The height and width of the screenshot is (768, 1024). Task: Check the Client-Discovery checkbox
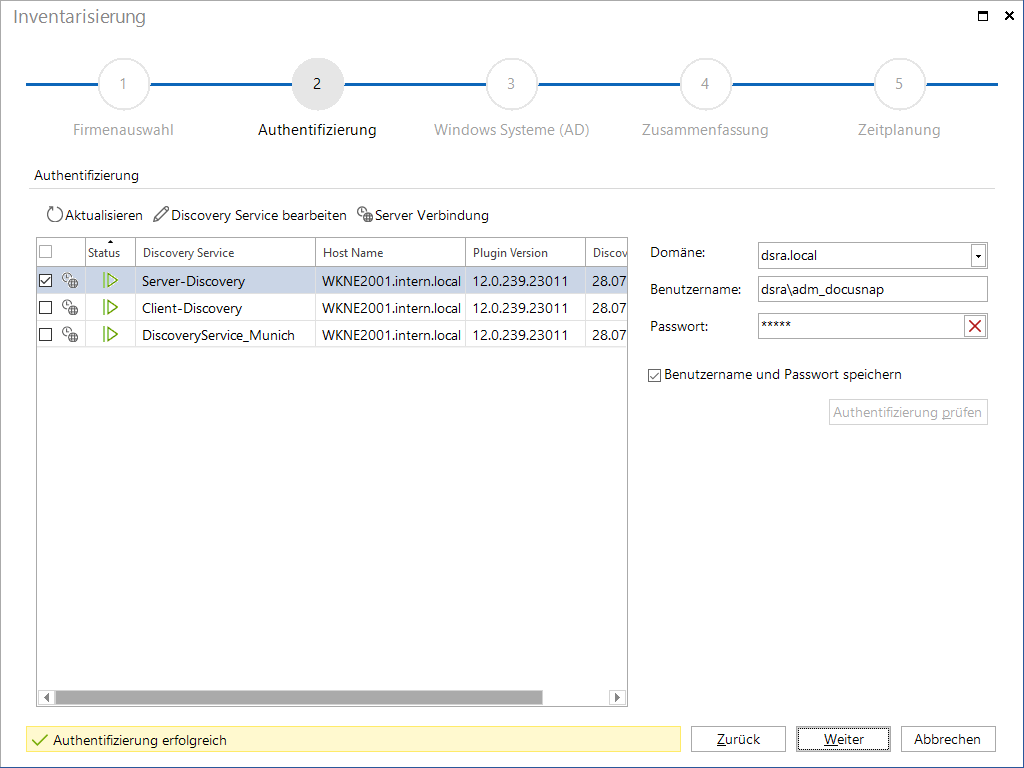46,308
